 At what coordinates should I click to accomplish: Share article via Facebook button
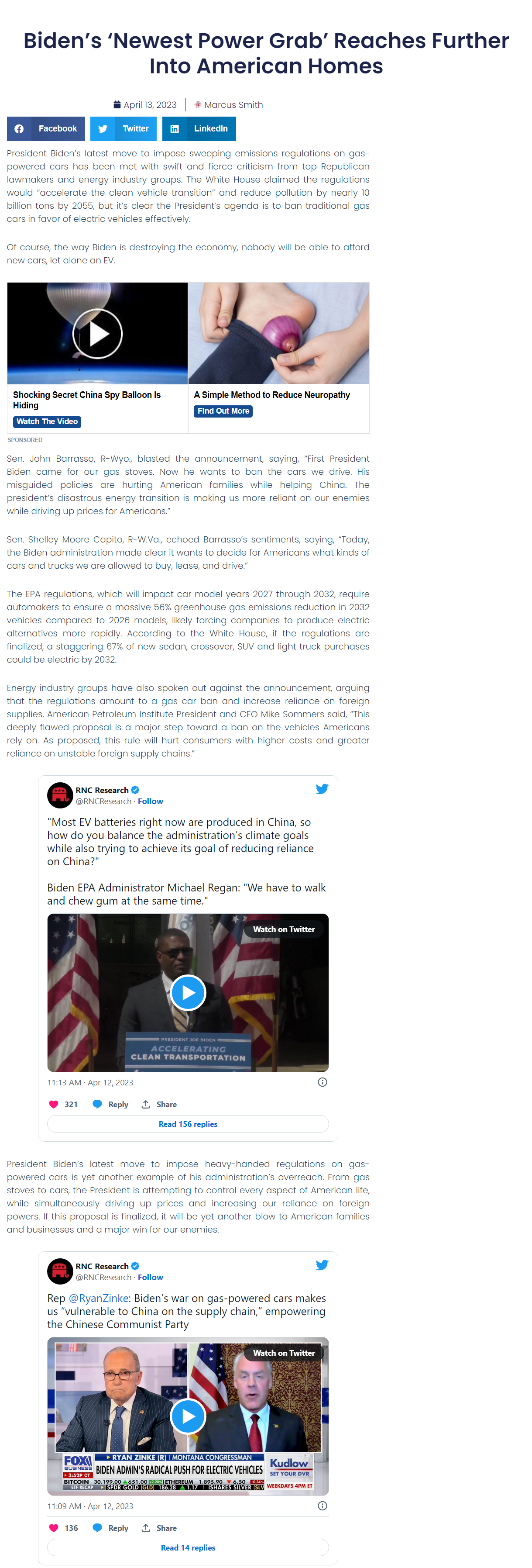45,128
